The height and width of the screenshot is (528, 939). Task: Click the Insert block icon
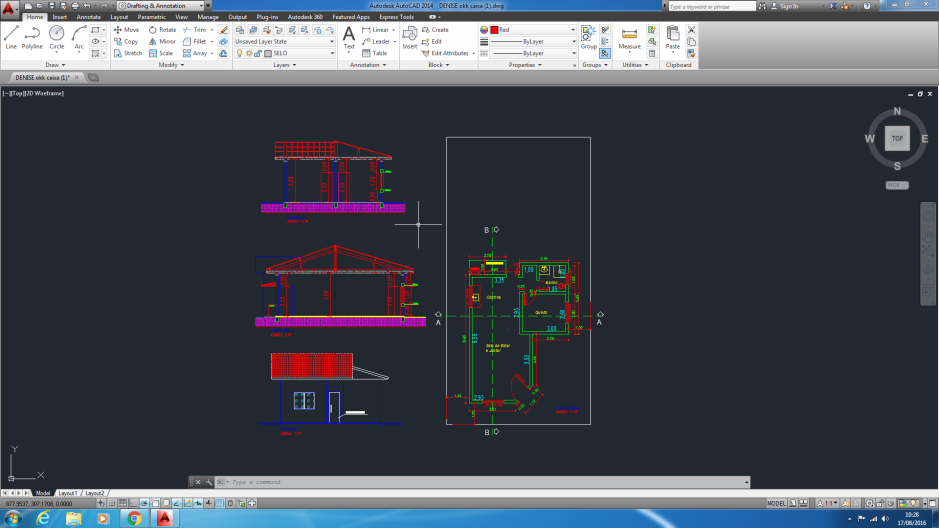410,37
